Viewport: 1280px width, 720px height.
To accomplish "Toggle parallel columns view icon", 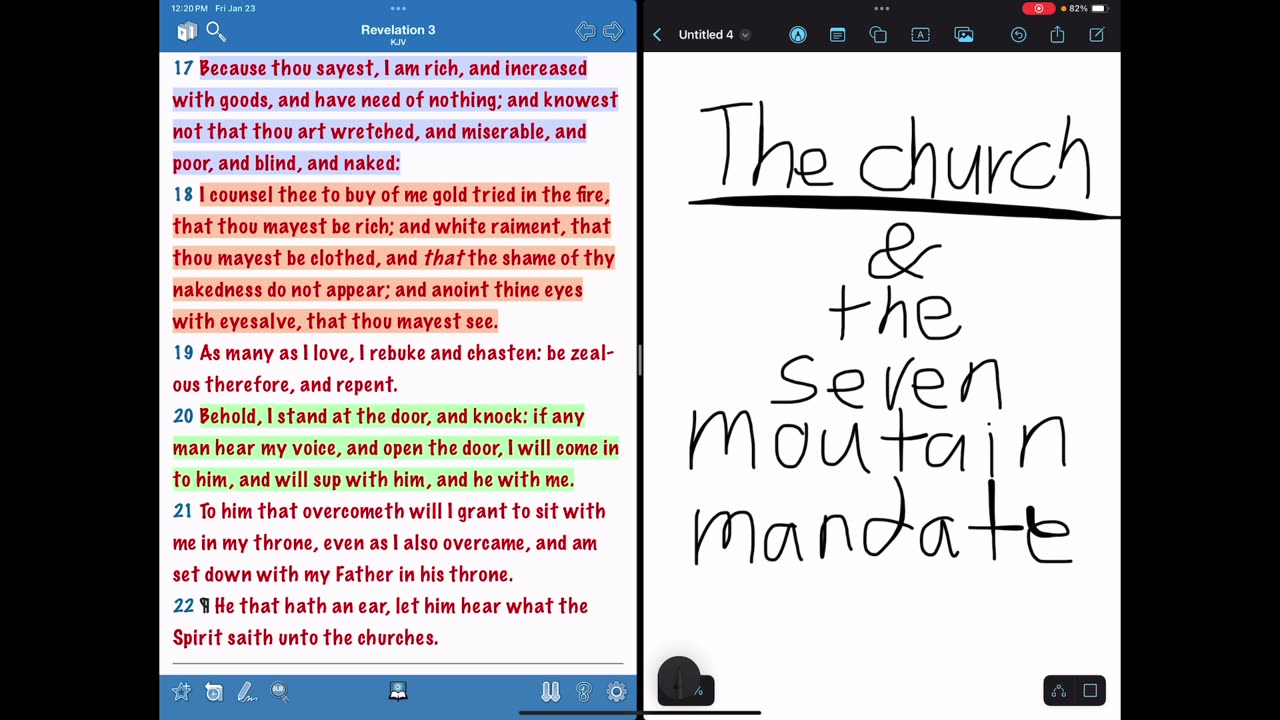I will [550, 692].
